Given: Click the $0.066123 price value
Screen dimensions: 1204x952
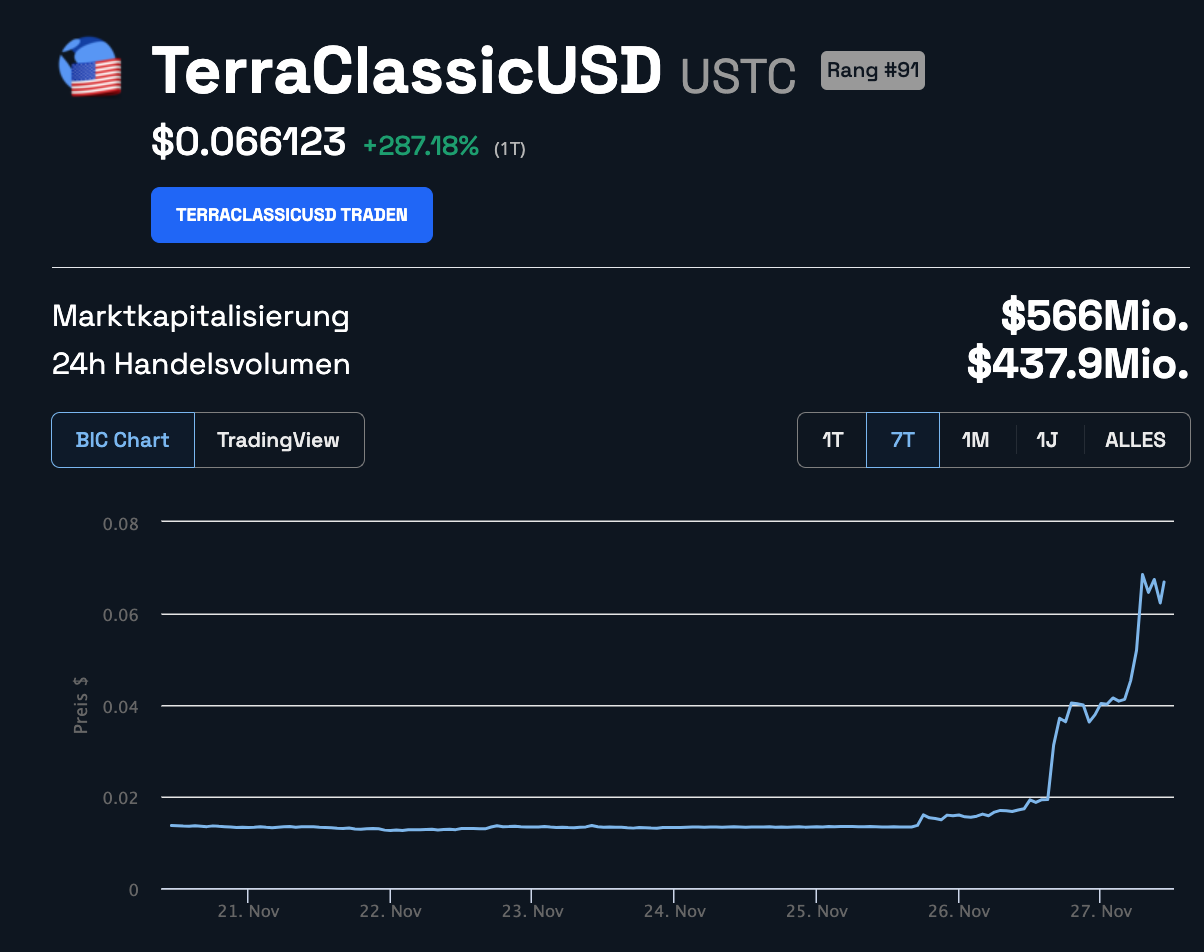Looking at the screenshot, I should pyautogui.click(x=248, y=143).
